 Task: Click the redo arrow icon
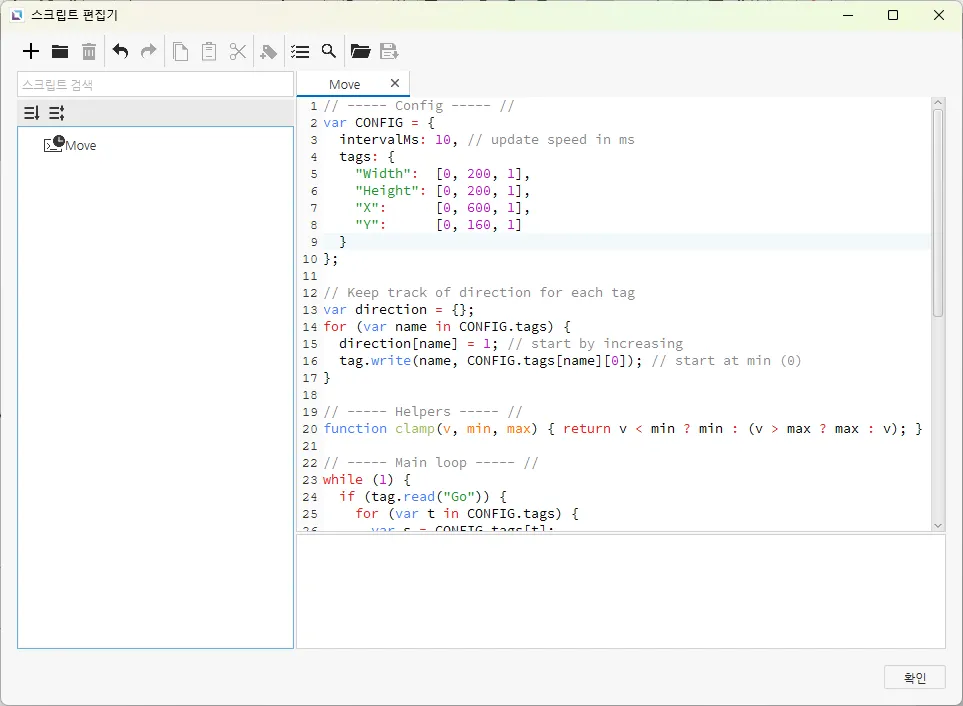click(x=149, y=51)
